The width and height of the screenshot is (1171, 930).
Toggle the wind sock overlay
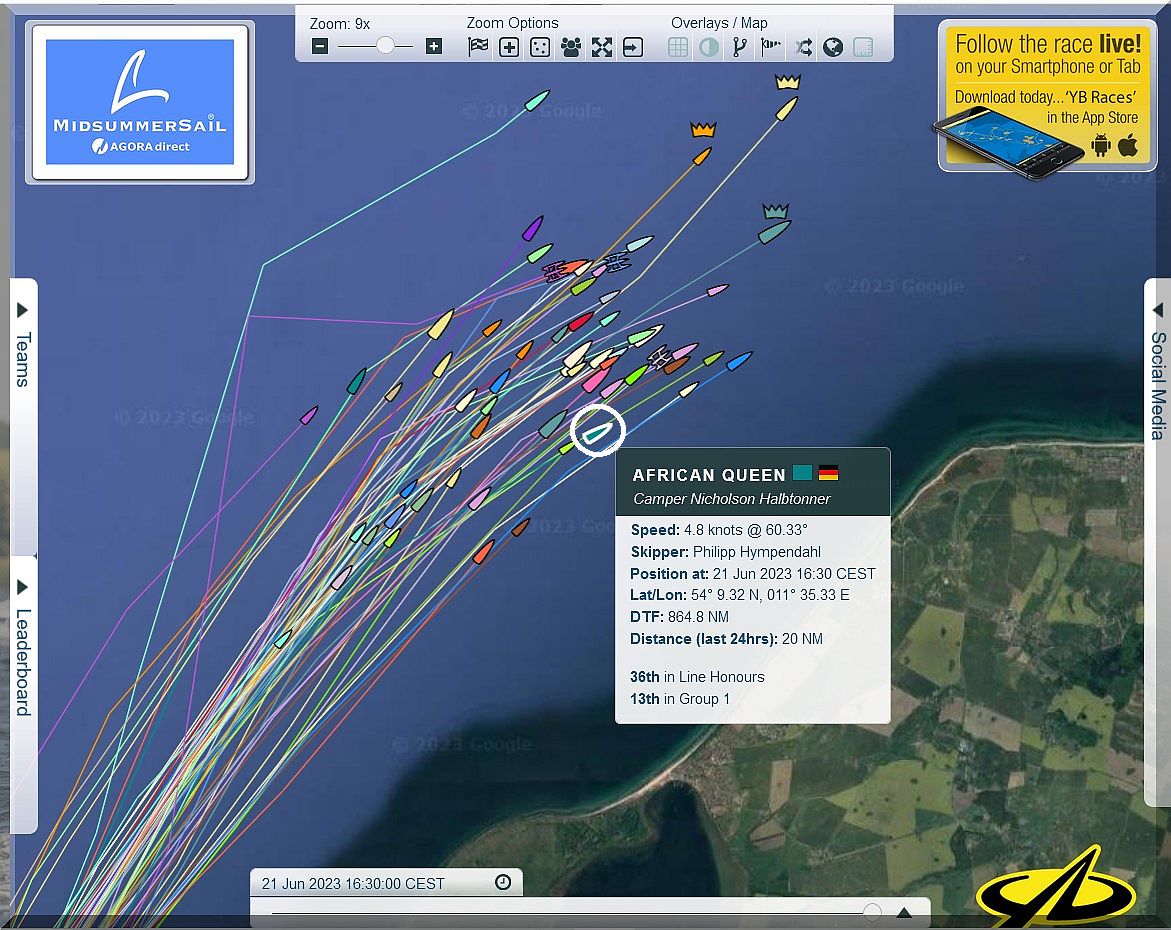770,47
